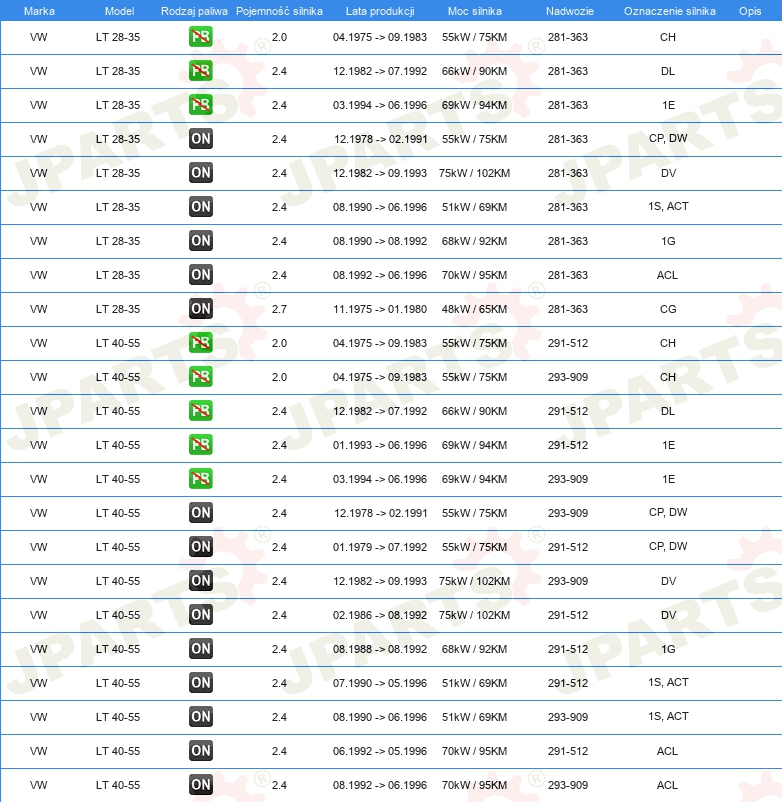The width and height of the screenshot is (782, 802).
Task: Click the ON icon in the LT 40-55 293-909 DV row
Action: [x=200, y=581]
